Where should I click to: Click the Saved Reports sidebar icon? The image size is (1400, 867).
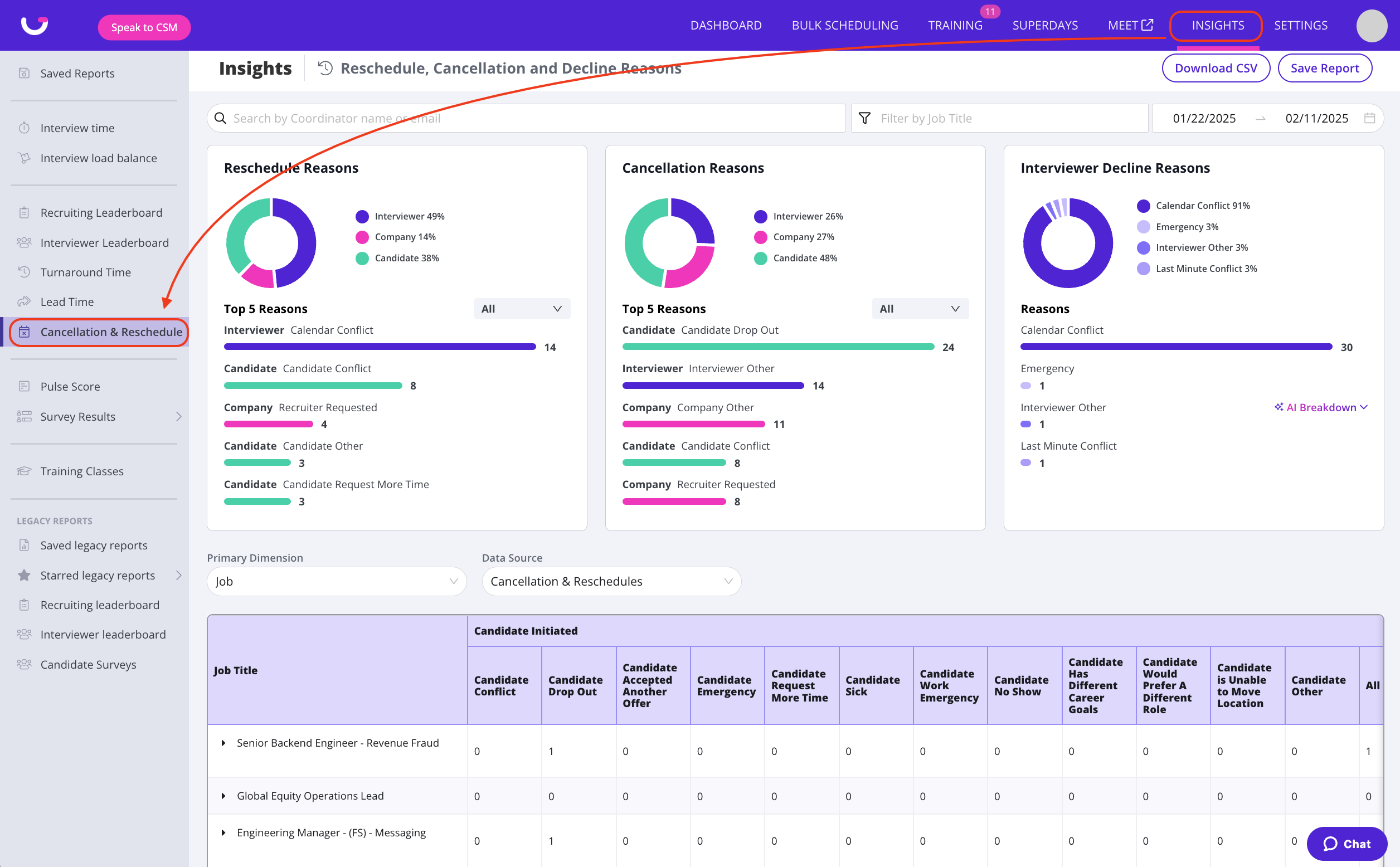point(24,73)
